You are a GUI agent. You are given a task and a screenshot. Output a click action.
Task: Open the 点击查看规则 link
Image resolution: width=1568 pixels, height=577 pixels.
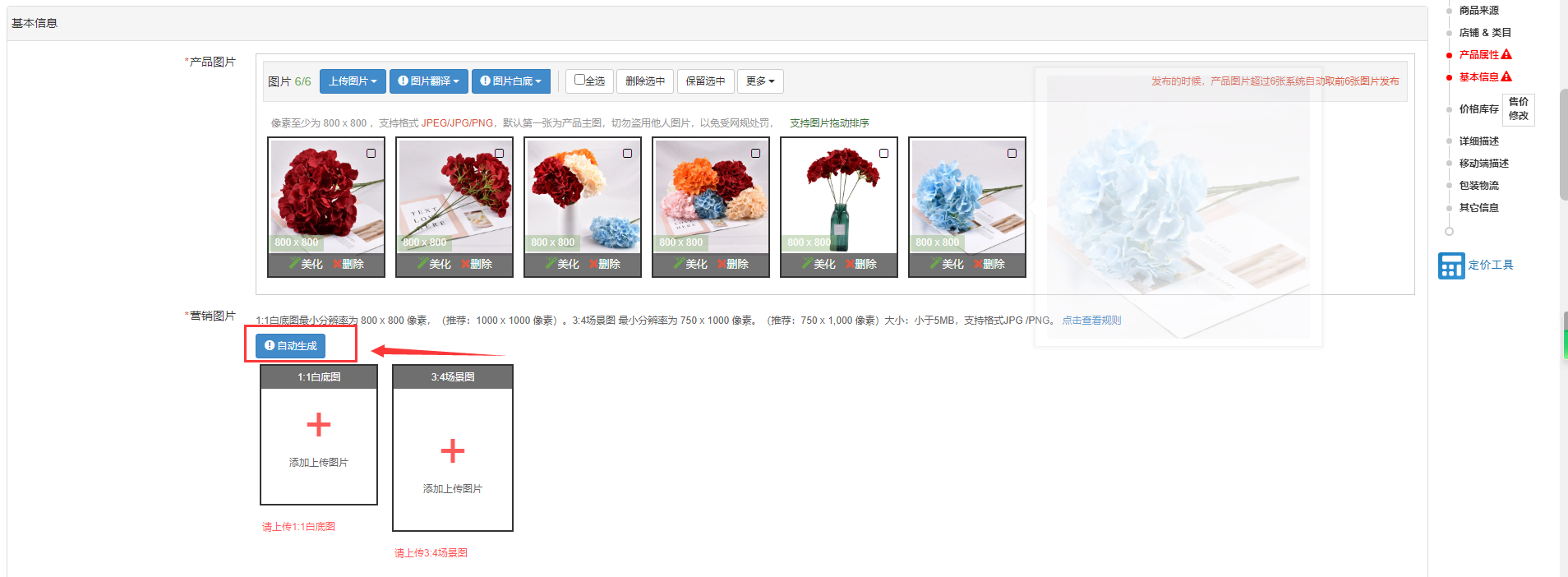click(x=1091, y=321)
